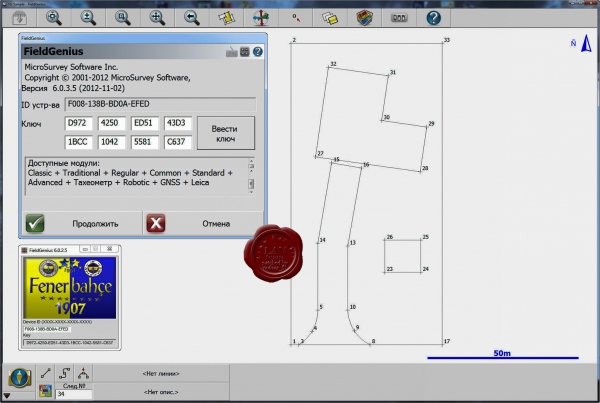Click the key field containing 43D3

tap(178, 123)
